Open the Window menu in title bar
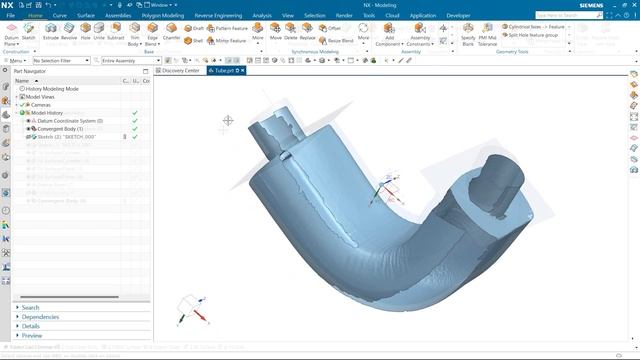640x360 pixels. tap(158, 5)
